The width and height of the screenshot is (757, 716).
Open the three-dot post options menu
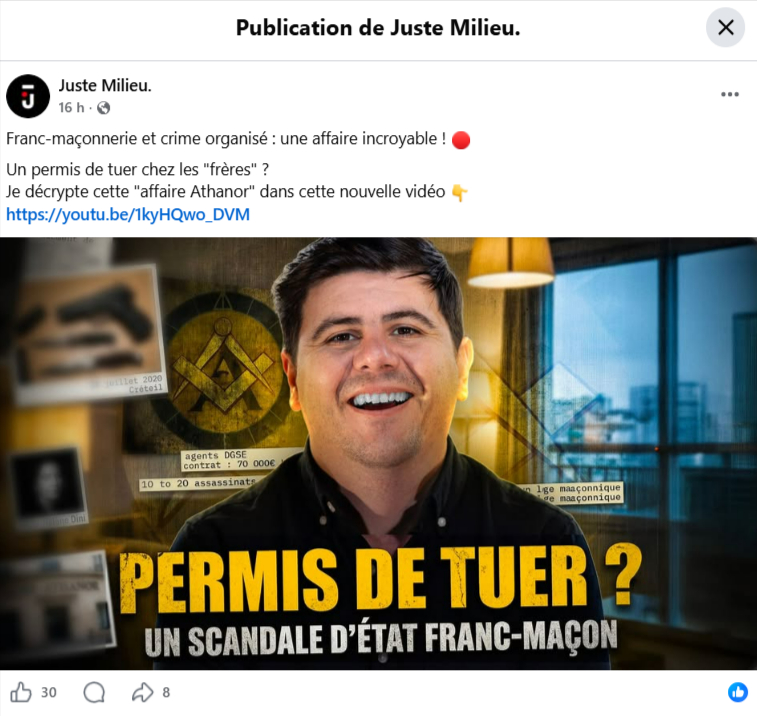[x=729, y=94]
